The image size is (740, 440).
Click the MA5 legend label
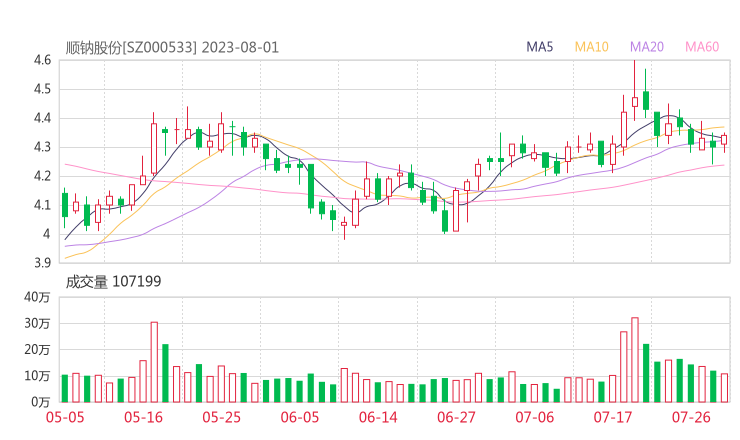539,47
